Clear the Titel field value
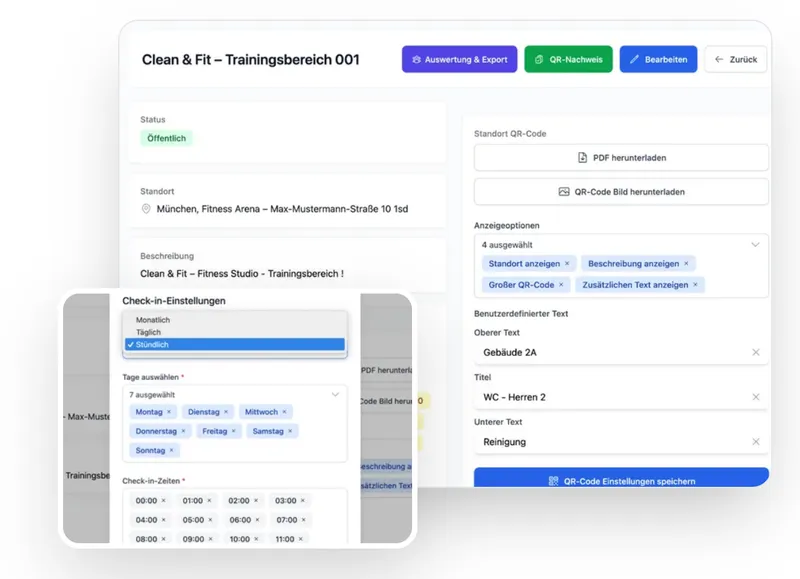 755,397
